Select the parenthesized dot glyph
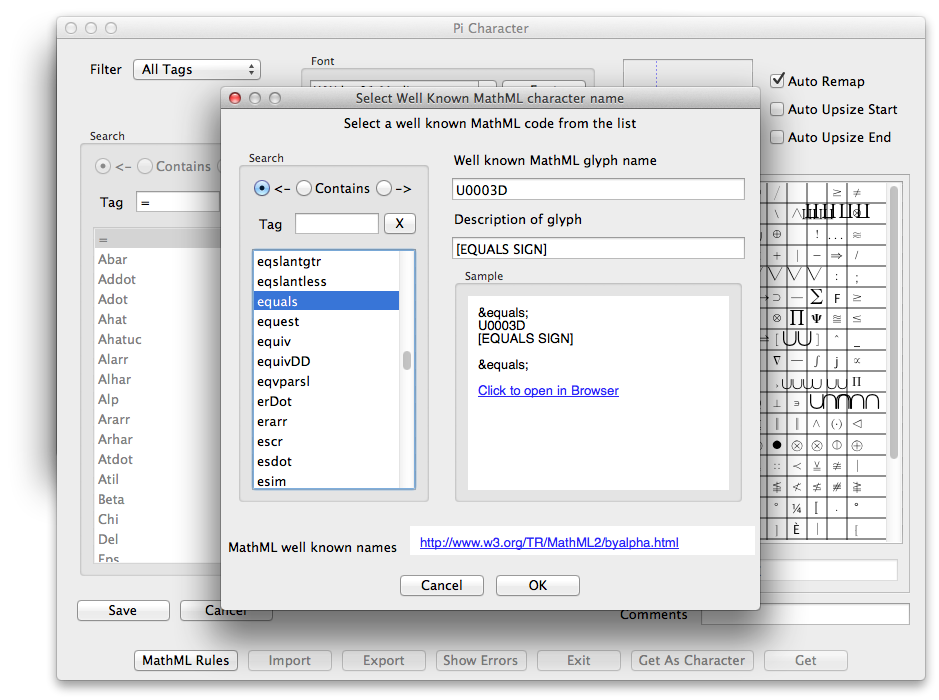Screen dimensions: 939x700 coord(837,424)
